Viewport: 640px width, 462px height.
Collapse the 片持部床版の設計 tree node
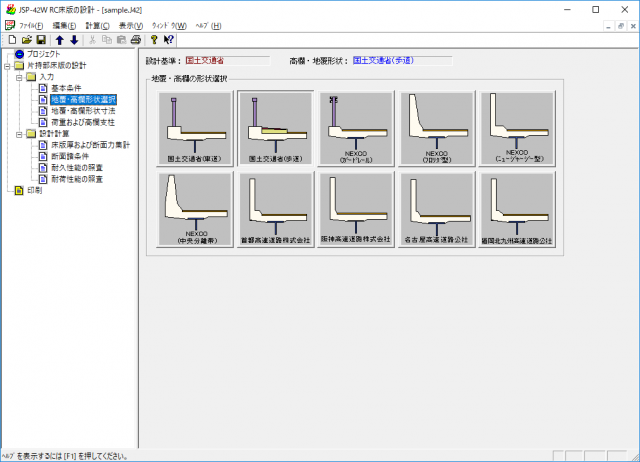[7, 66]
